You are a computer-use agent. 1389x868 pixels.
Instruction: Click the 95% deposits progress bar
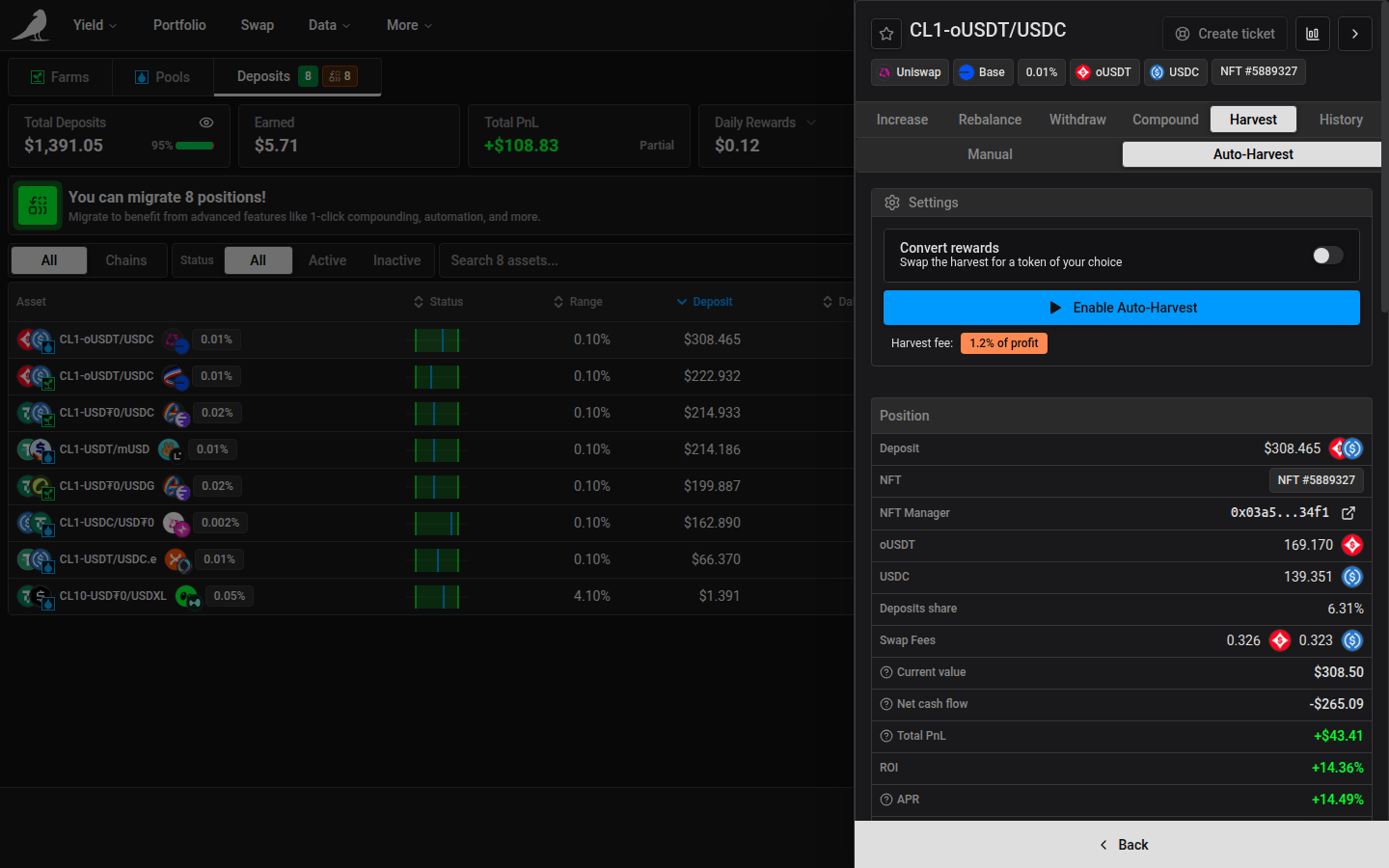194,146
